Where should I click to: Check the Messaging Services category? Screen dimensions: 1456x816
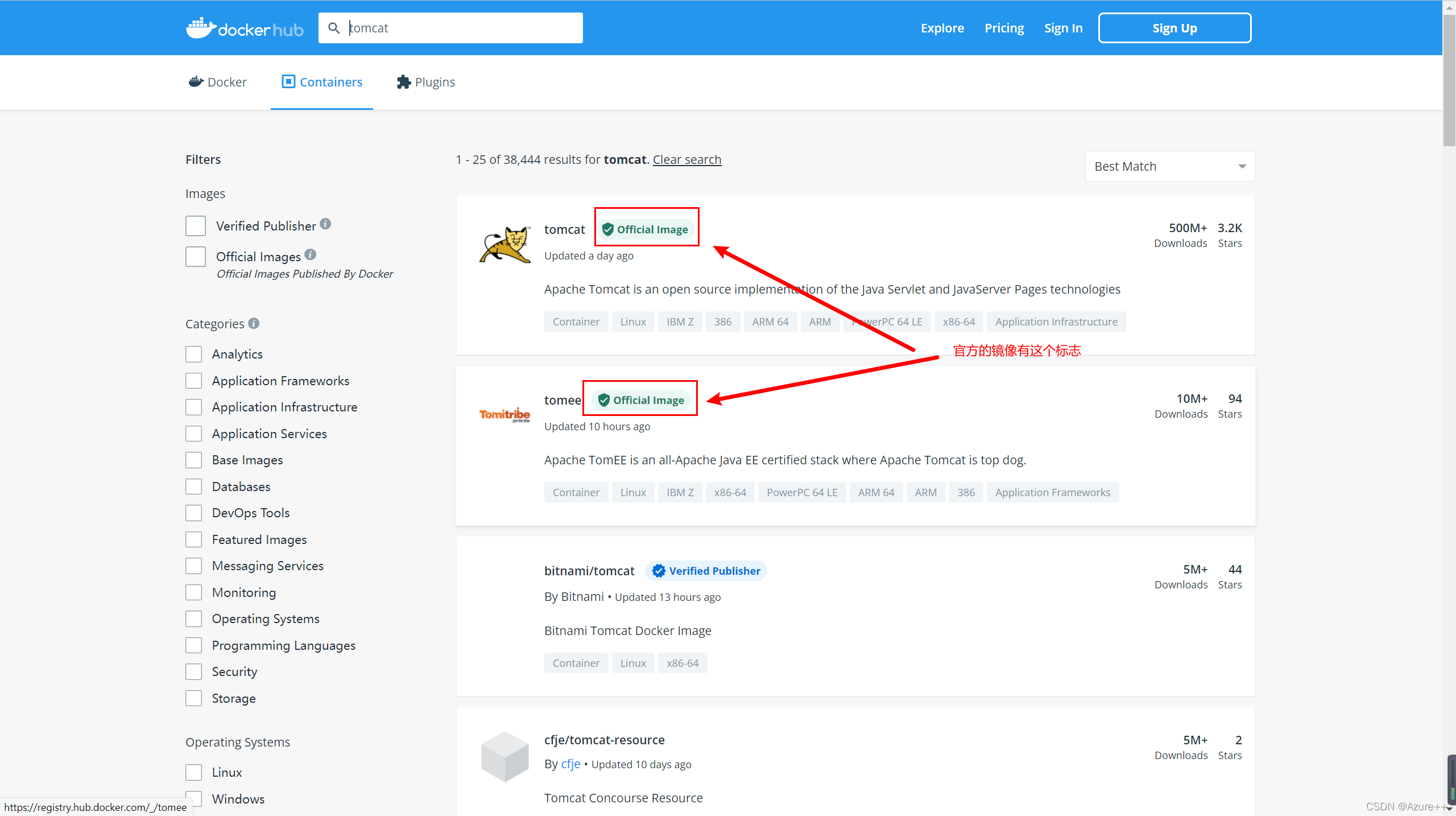click(x=193, y=566)
